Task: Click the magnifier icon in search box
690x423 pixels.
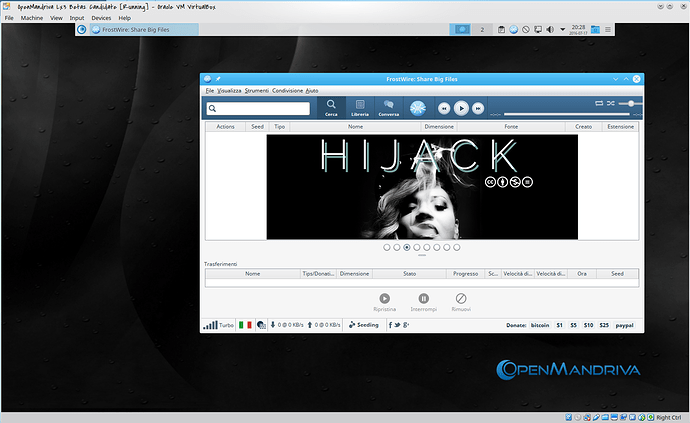Action: pyautogui.click(x=213, y=108)
